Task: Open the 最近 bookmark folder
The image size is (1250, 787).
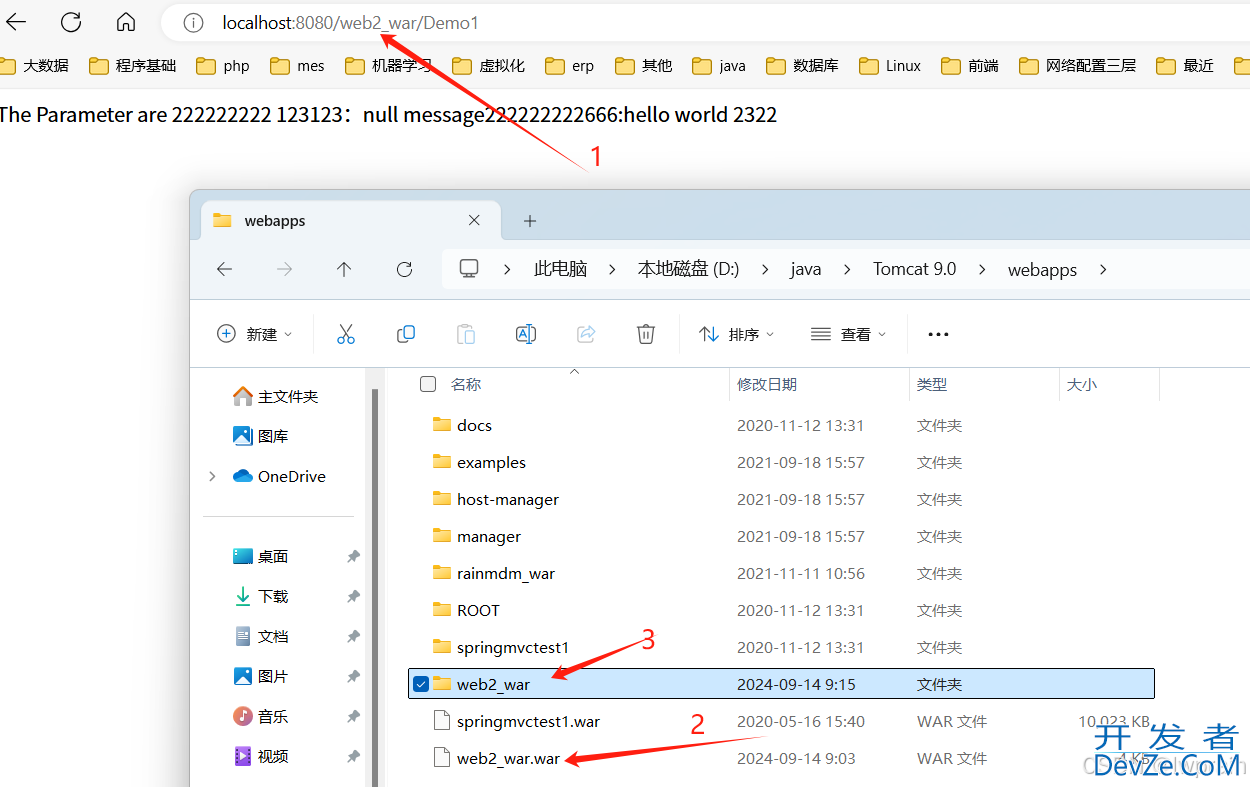Action: (1185, 66)
